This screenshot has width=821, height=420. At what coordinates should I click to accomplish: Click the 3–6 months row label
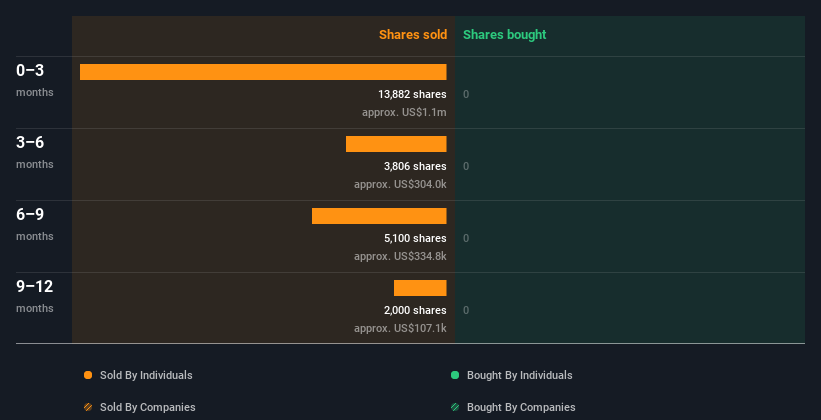pos(35,152)
